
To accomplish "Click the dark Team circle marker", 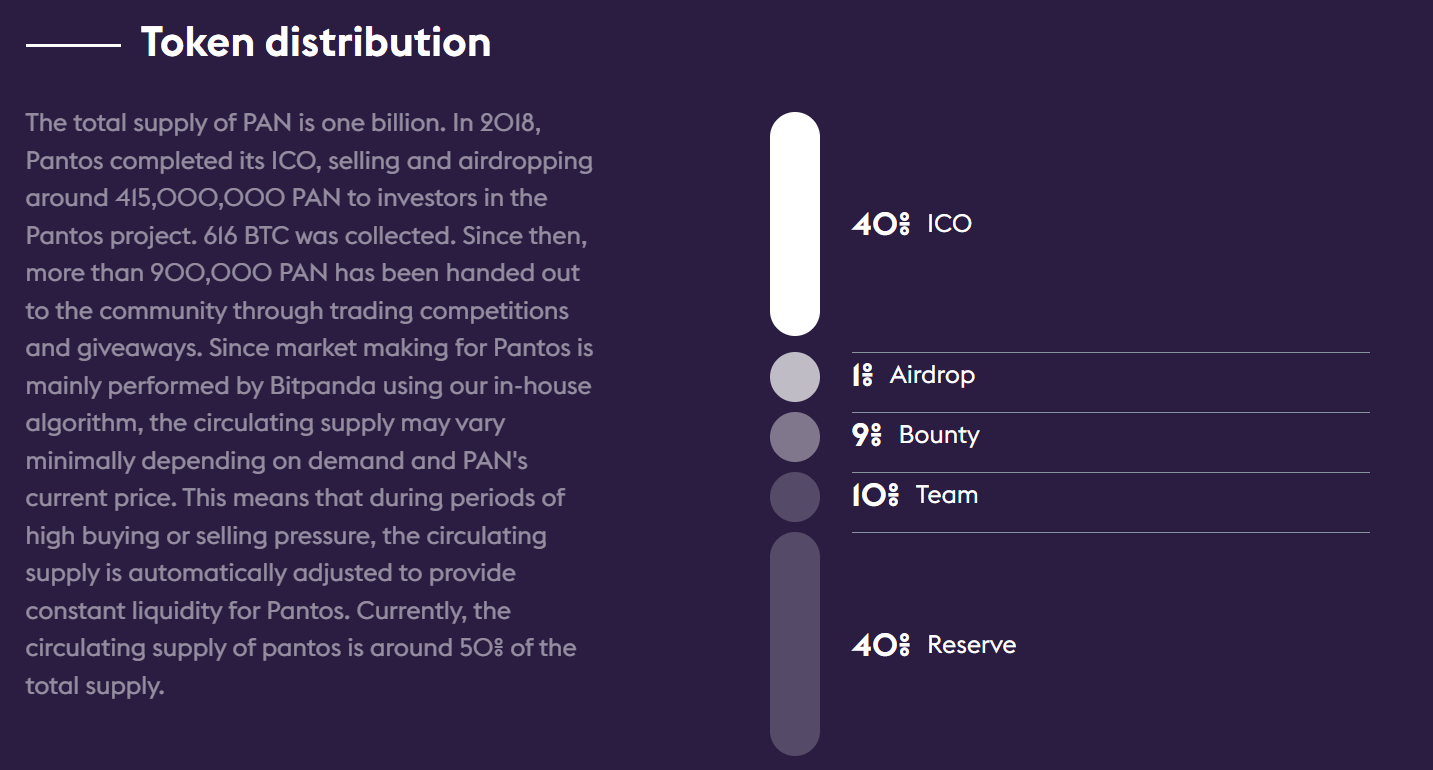I will point(795,497).
